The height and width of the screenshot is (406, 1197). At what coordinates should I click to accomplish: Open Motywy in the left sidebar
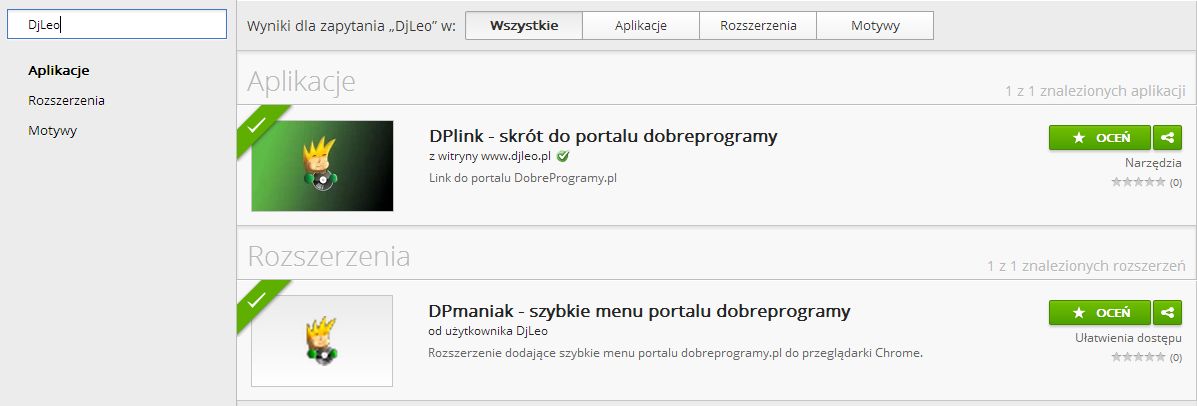click(53, 130)
